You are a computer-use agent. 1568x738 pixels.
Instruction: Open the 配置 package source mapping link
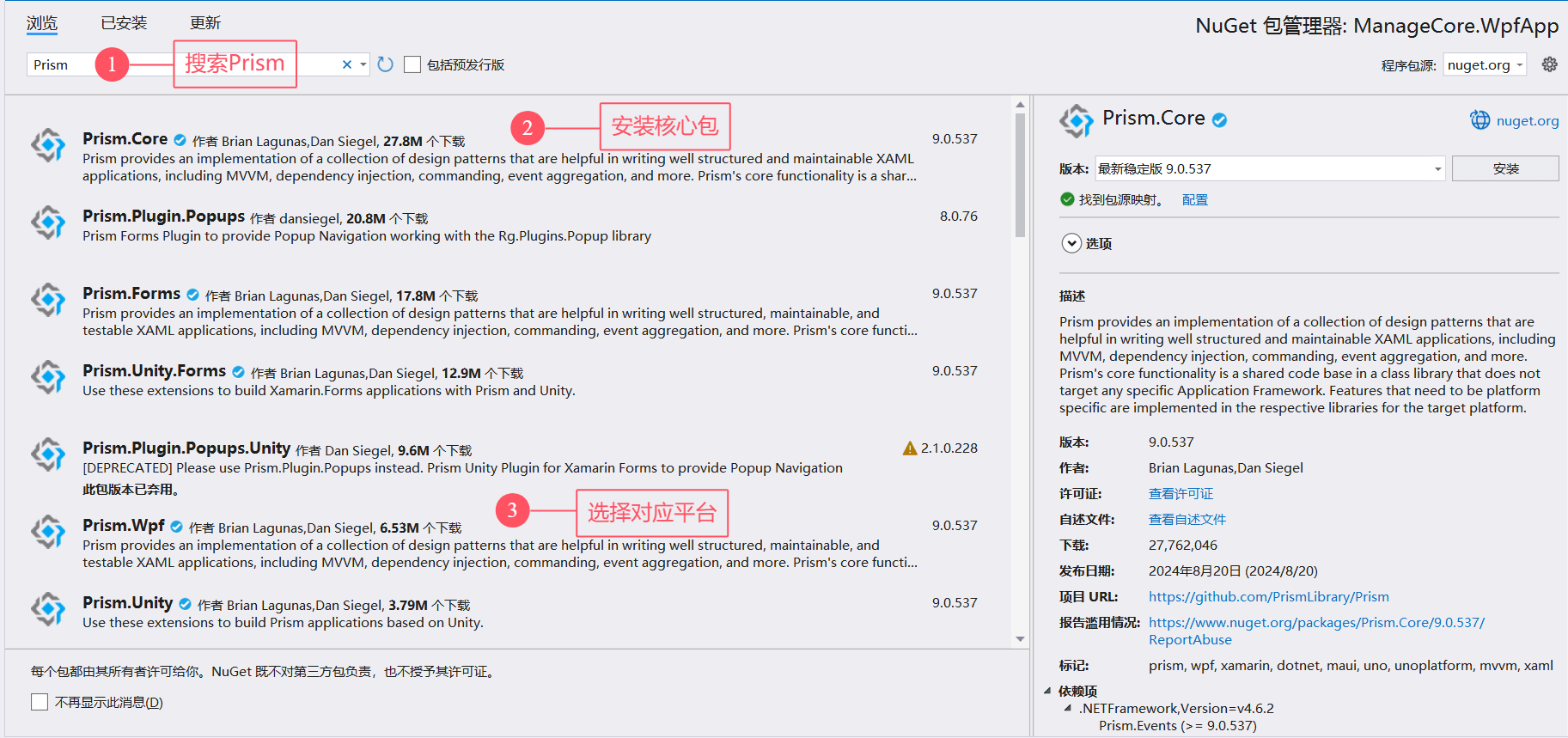tap(1194, 199)
